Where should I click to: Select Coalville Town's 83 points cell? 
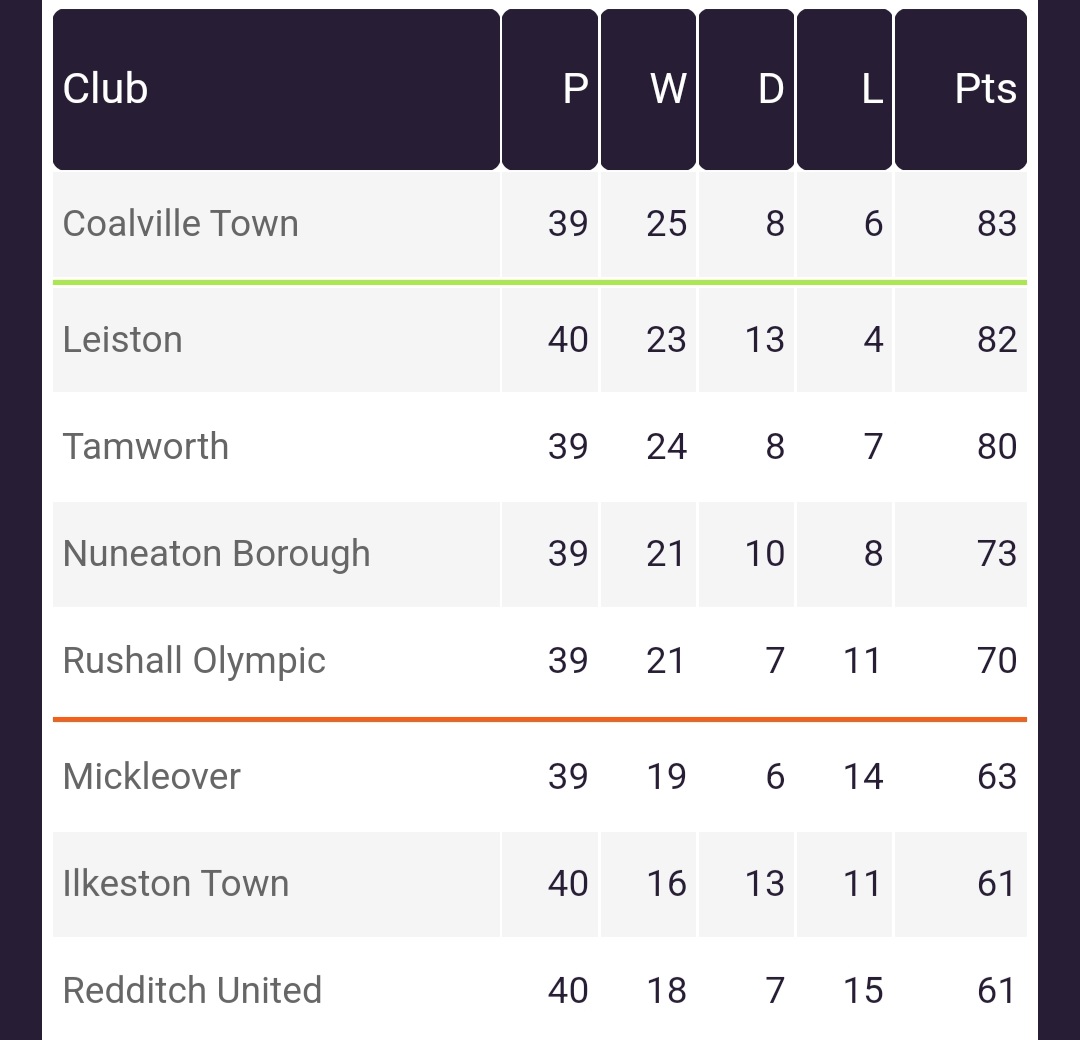tap(961, 225)
